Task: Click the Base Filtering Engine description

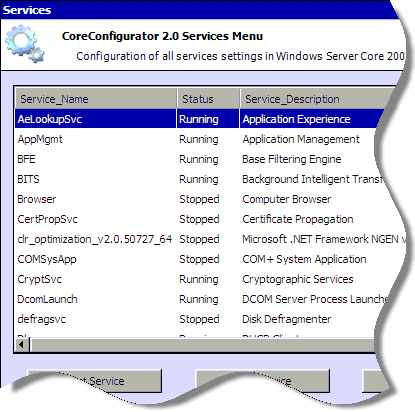Action: pos(292,159)
